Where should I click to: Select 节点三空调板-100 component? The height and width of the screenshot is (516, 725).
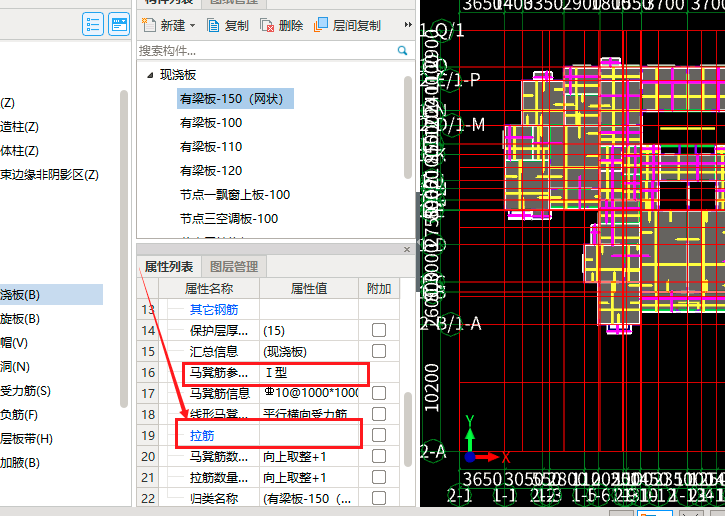coord(229,219)
